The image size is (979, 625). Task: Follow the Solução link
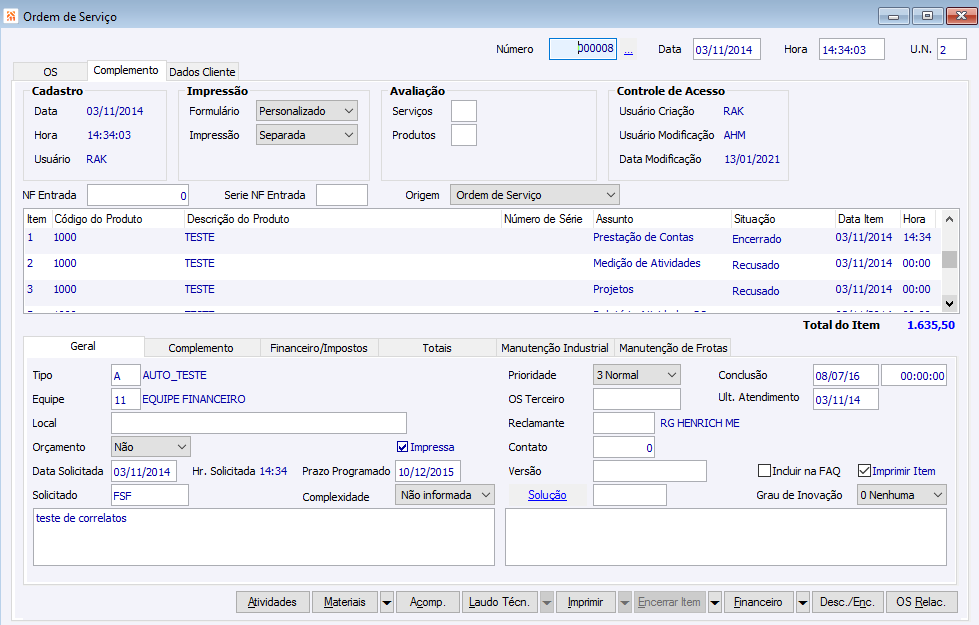coord(547,495)
